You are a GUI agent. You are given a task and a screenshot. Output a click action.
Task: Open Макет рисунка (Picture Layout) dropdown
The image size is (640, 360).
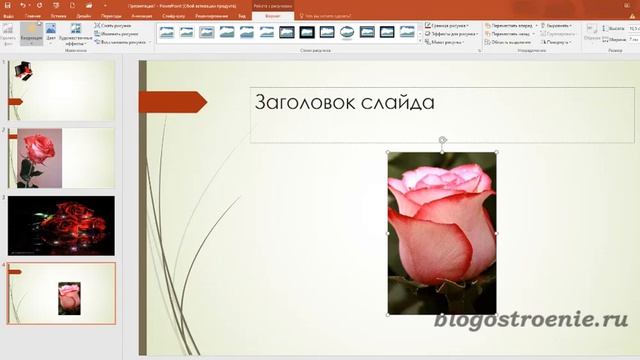(x=444, y=42)
